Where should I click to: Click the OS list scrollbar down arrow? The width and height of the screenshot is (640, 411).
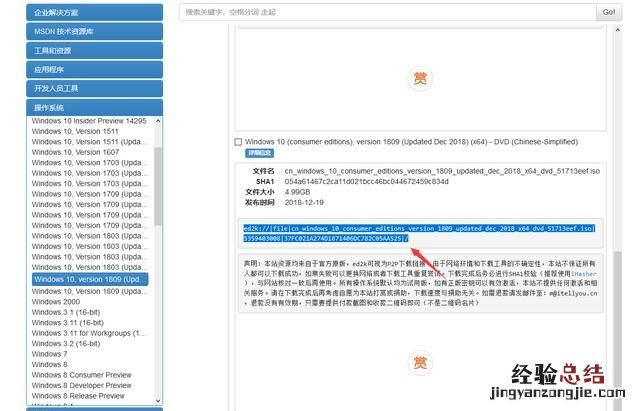click(x=158, y=401)
